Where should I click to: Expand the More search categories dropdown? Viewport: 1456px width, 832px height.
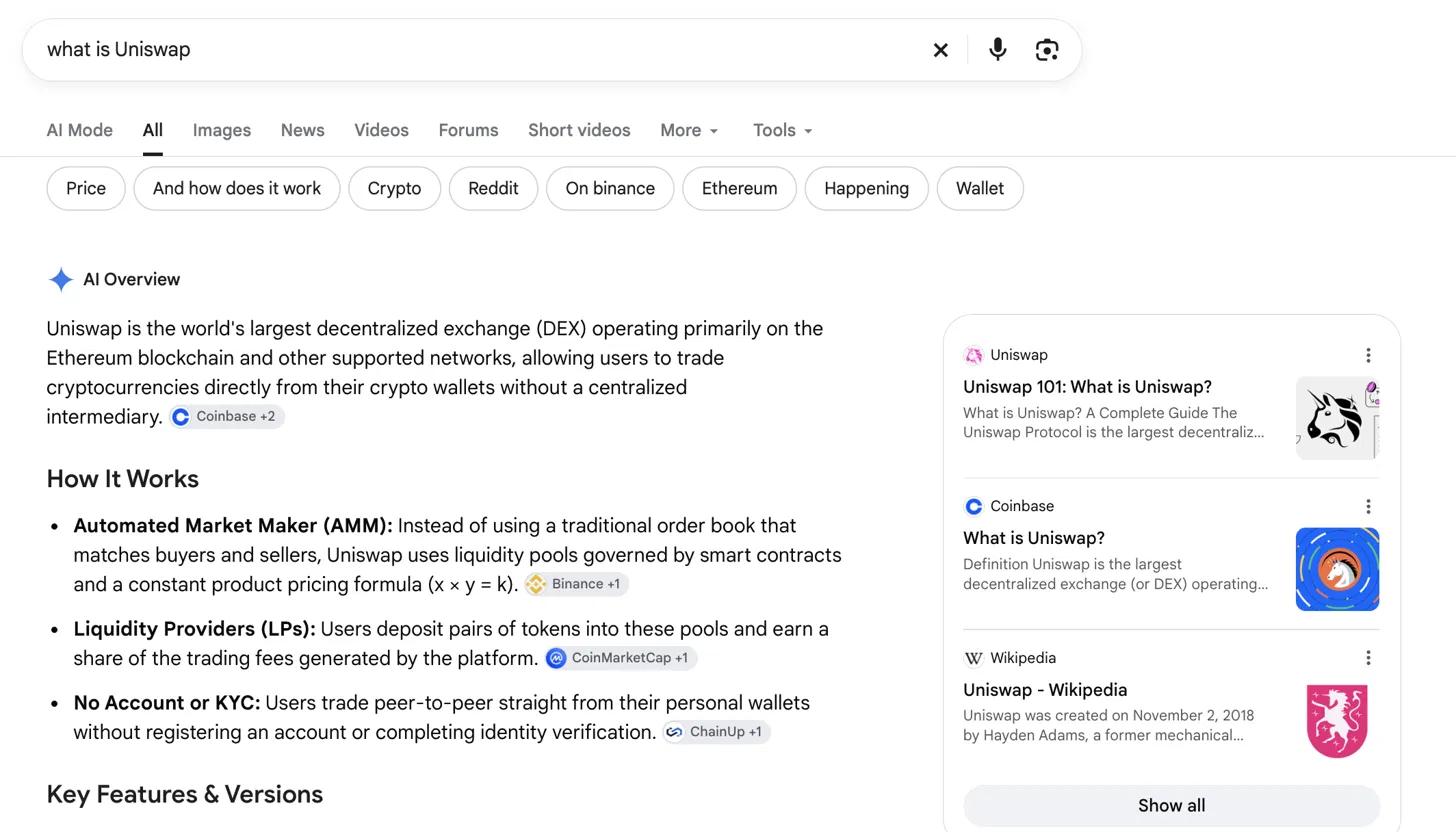pos(690,131)
